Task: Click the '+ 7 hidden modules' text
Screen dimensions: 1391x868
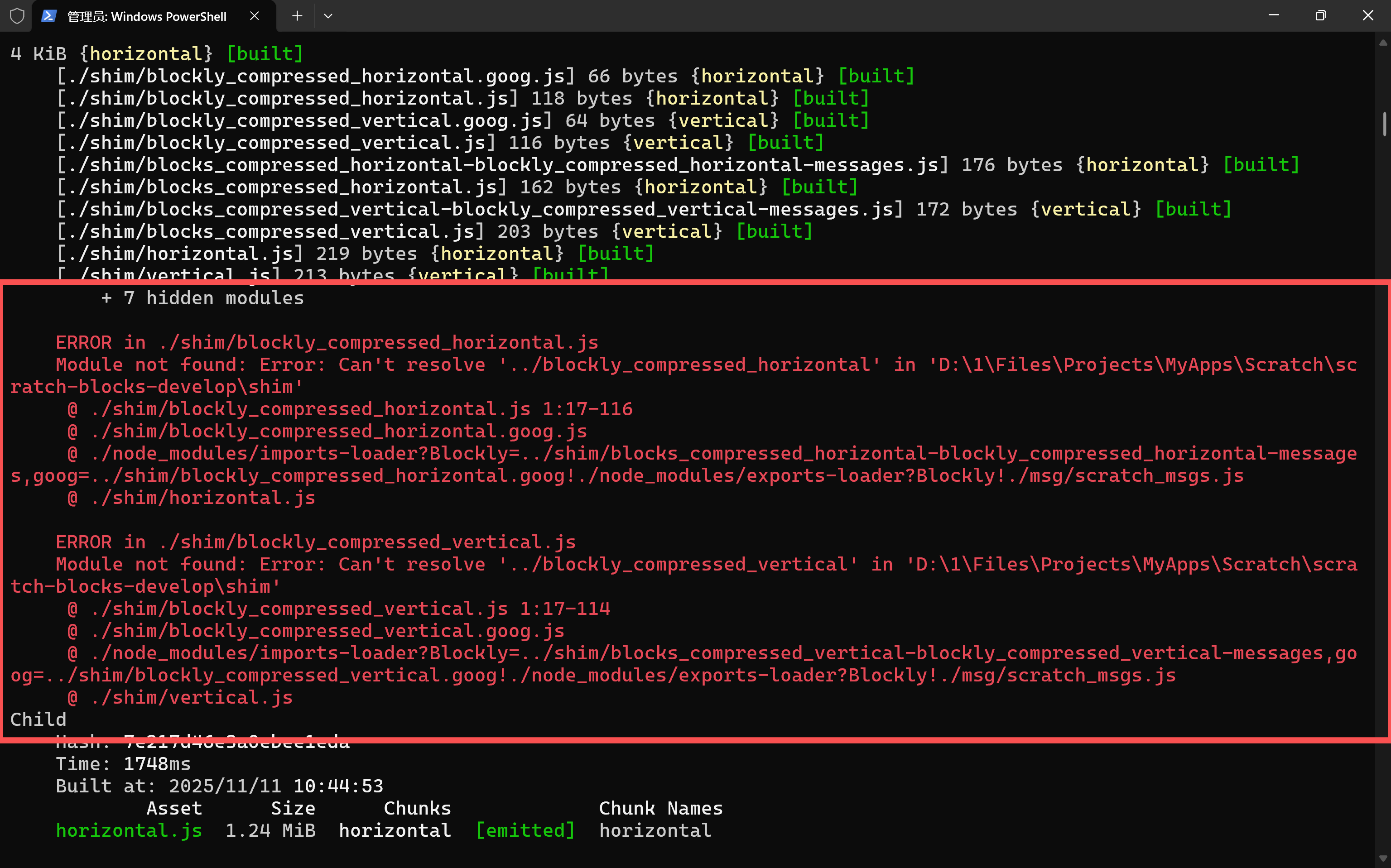Action: (202, 298)
